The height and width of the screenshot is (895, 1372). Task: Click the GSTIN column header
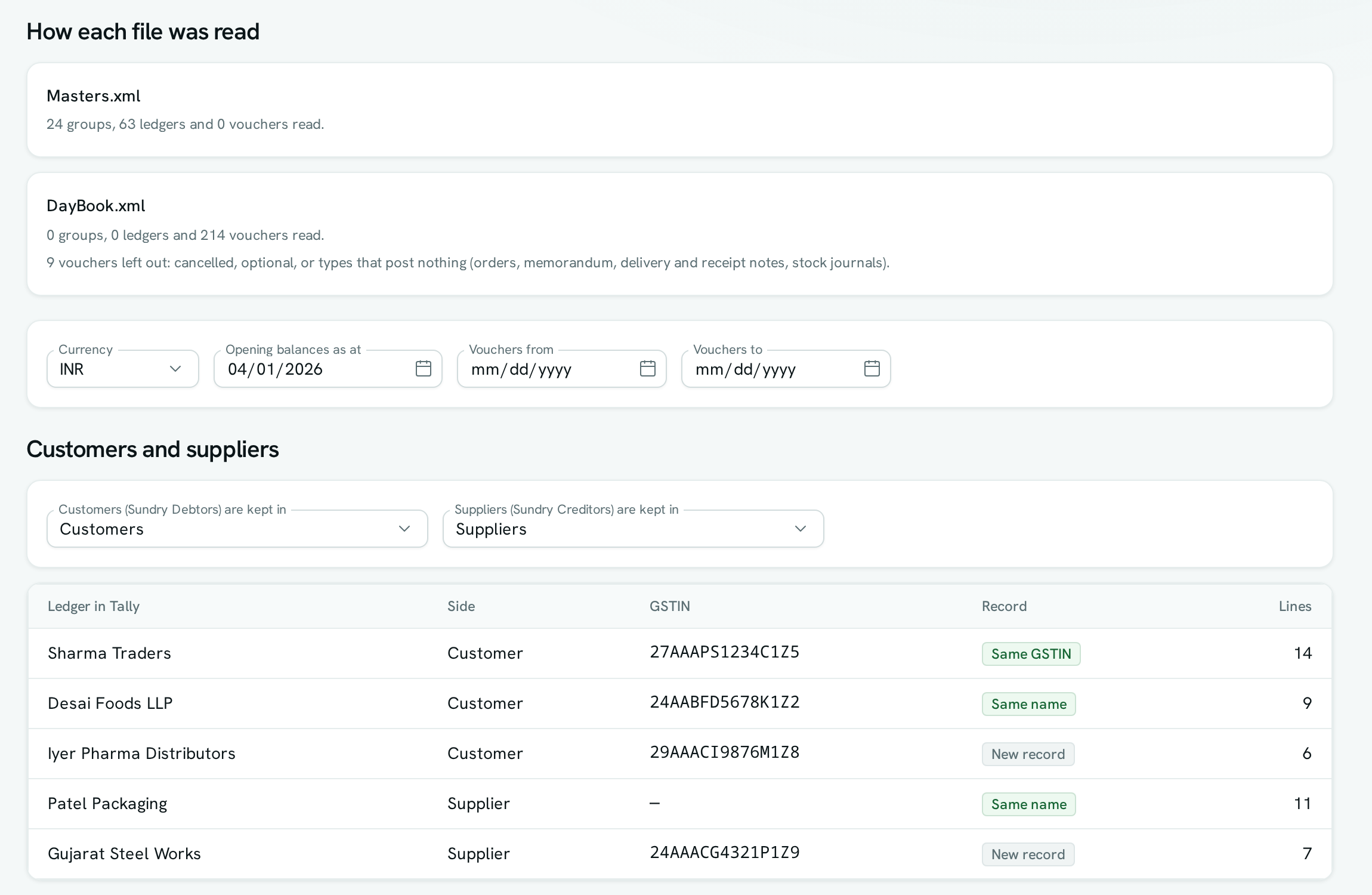tap(670, 606)
